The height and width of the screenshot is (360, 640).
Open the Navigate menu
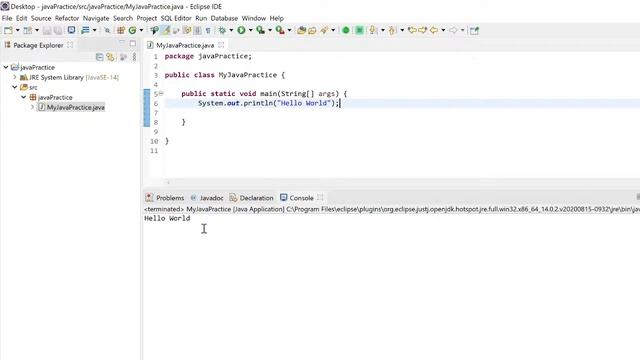pyautogui.click(x=96, y=18)
